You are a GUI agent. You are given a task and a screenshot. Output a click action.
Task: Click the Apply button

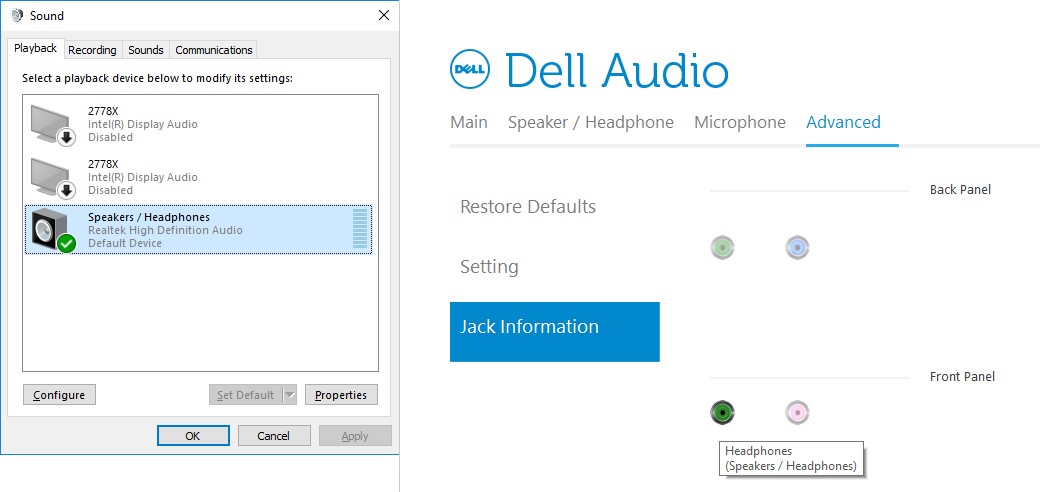(355, 436)
